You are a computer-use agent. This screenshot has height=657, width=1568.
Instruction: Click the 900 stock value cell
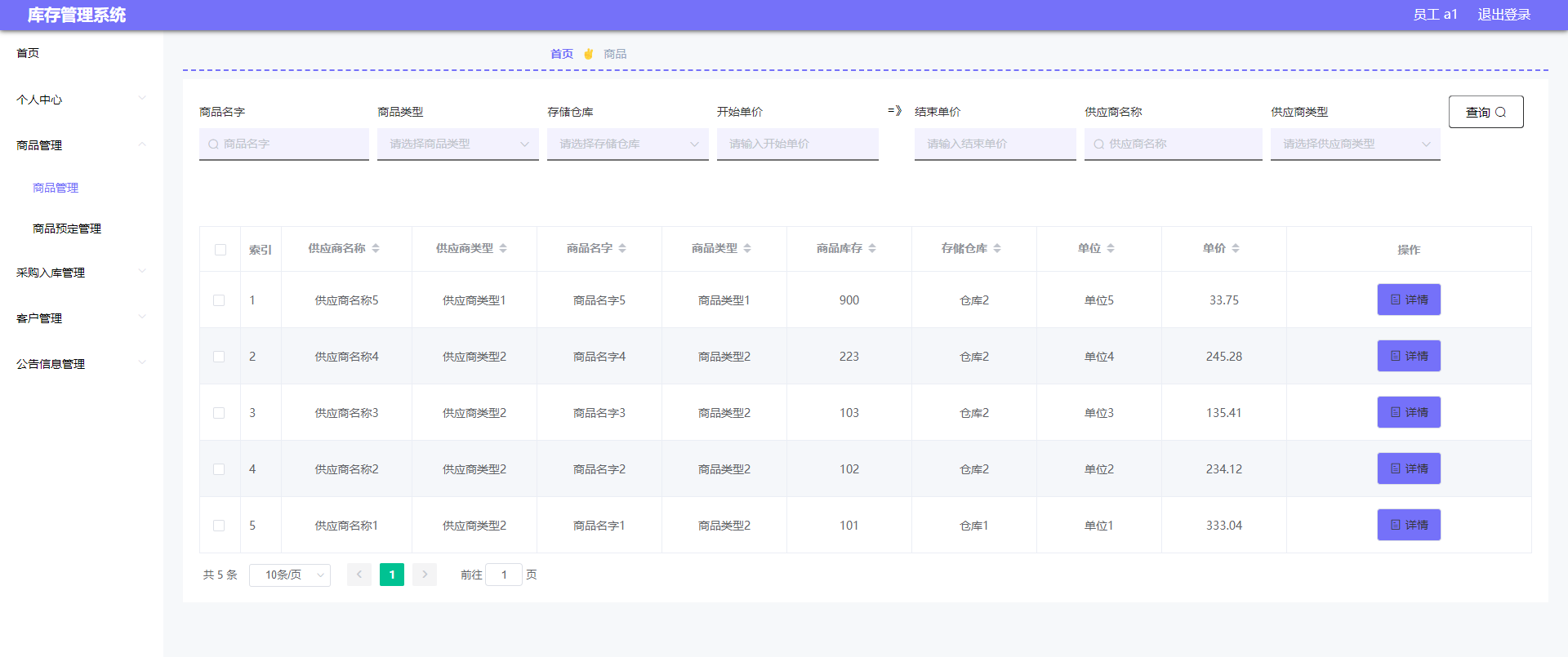coord(849,300)
